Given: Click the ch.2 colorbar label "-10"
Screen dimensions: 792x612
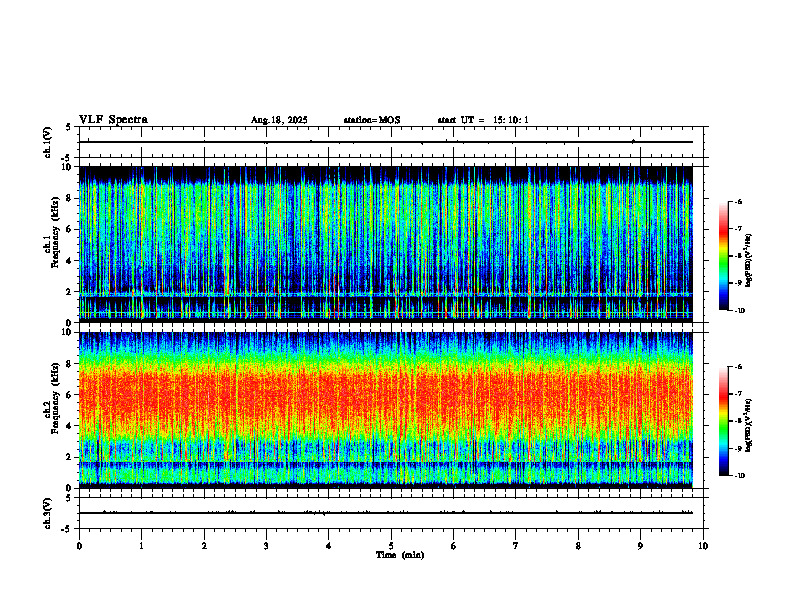Looking at the screenshot, I should point(739,475).
